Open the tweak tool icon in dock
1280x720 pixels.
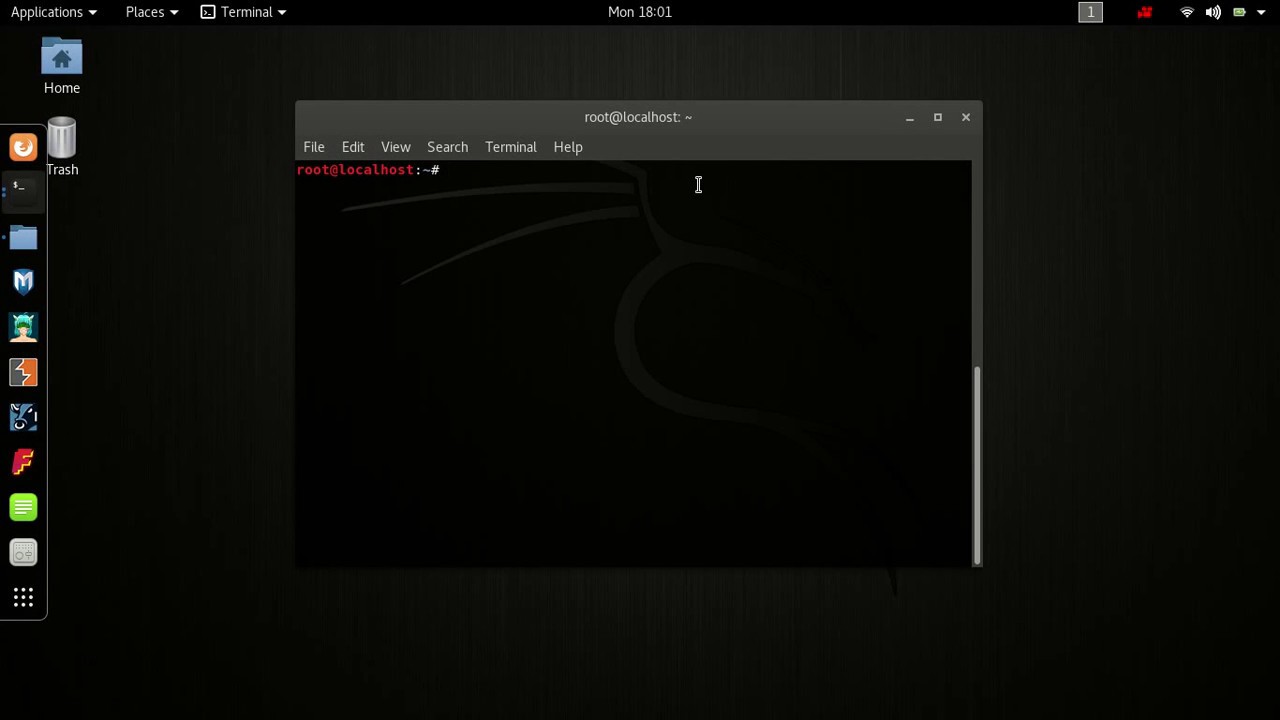point(23,552)
